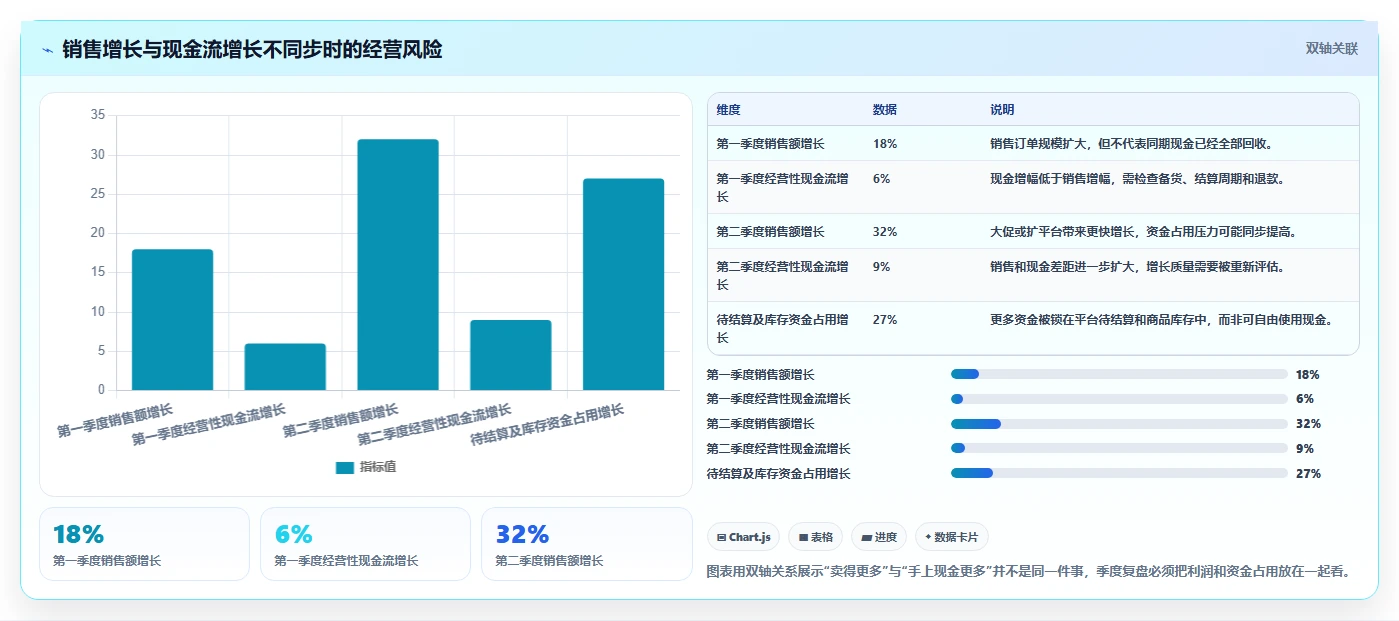Click the 第二季度经营性现金流增长 chart bar
This screenshot has width=1399, height=621.
click(x=510, y=355)
